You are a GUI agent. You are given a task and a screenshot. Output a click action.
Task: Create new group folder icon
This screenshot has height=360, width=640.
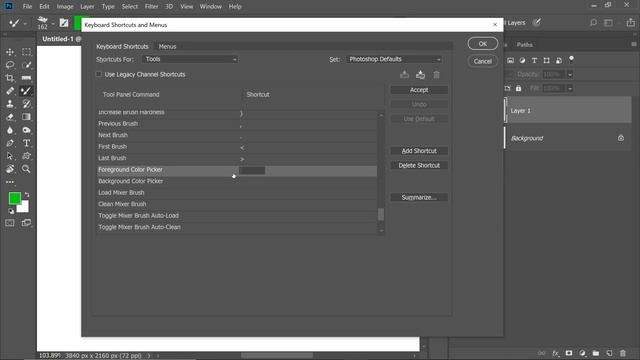click(x=596, y=353)
